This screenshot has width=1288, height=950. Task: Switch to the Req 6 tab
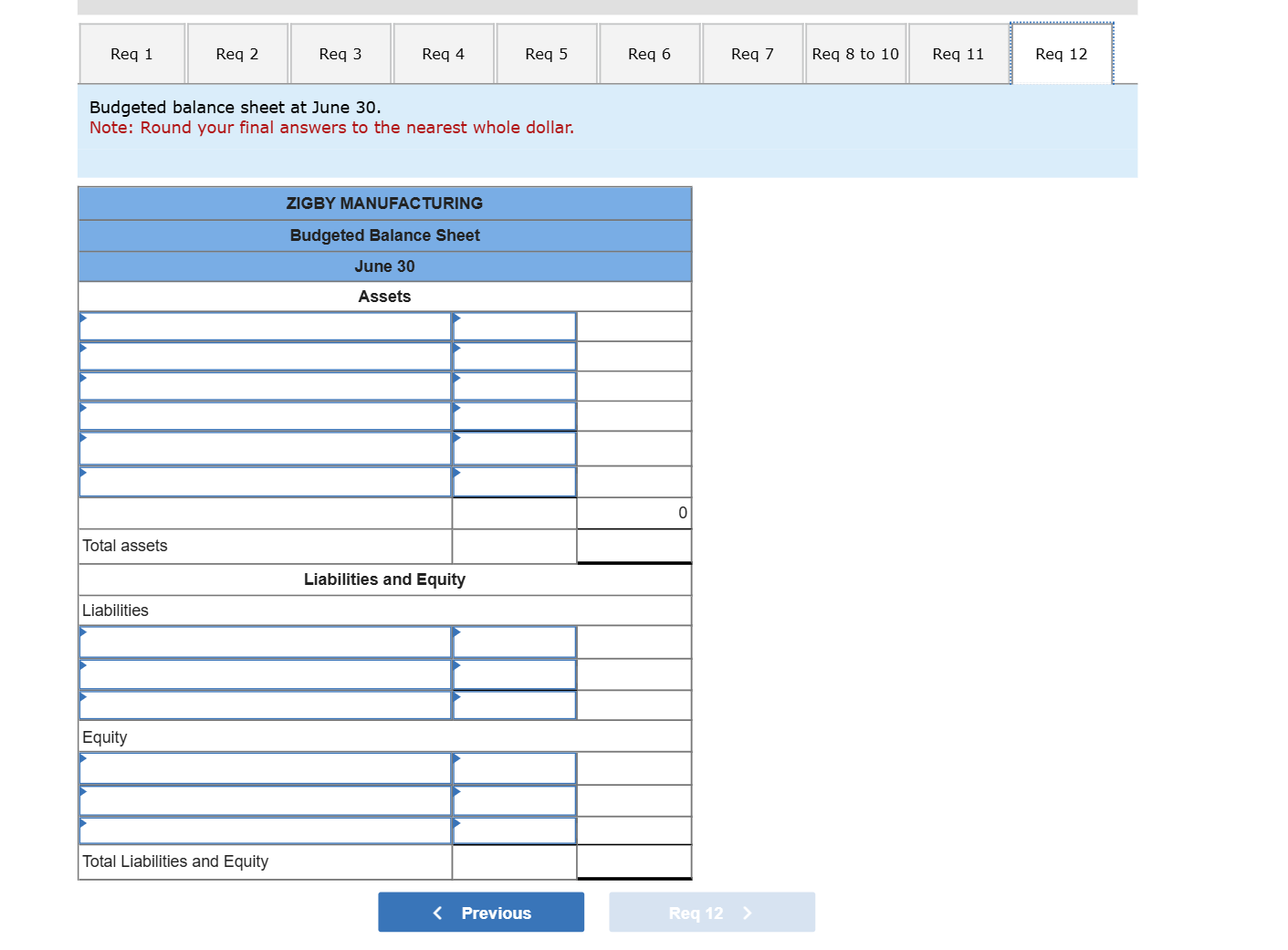[650, 54]
